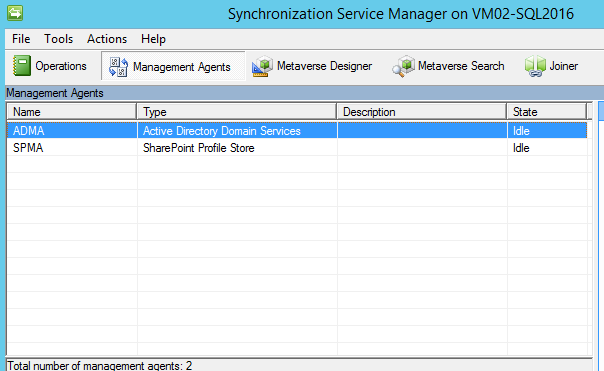Open the Joiner tool icon
The height and width of the screenshot is (371, 604).
pyautogui.click(x=535, y=66)
